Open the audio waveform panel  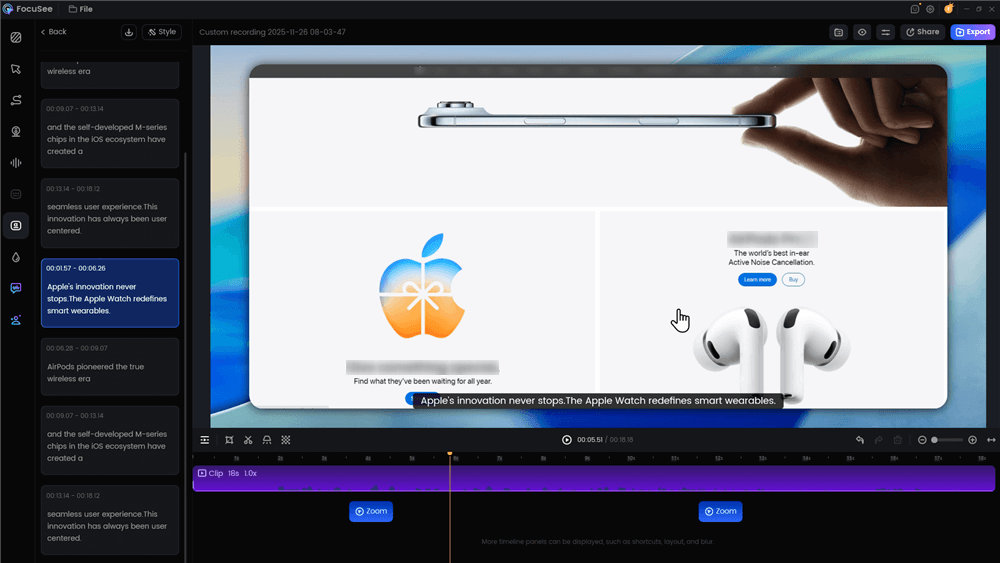click(x=16, y=163)
